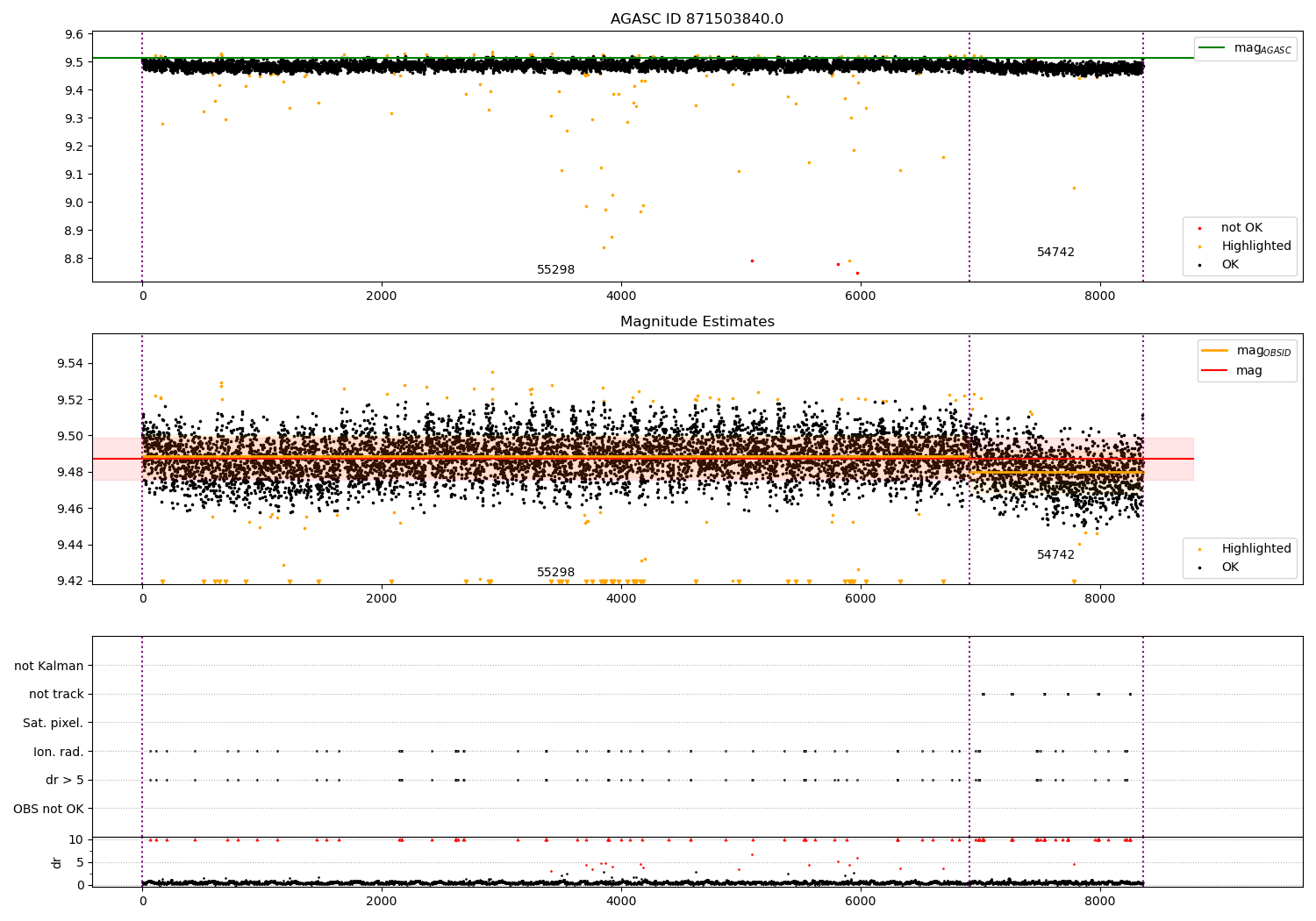Click the 'Magnitude Estimates' subplot title
Image resolution: width=1316 pixels, height=921 pixels.
click(x=697, y=322)
